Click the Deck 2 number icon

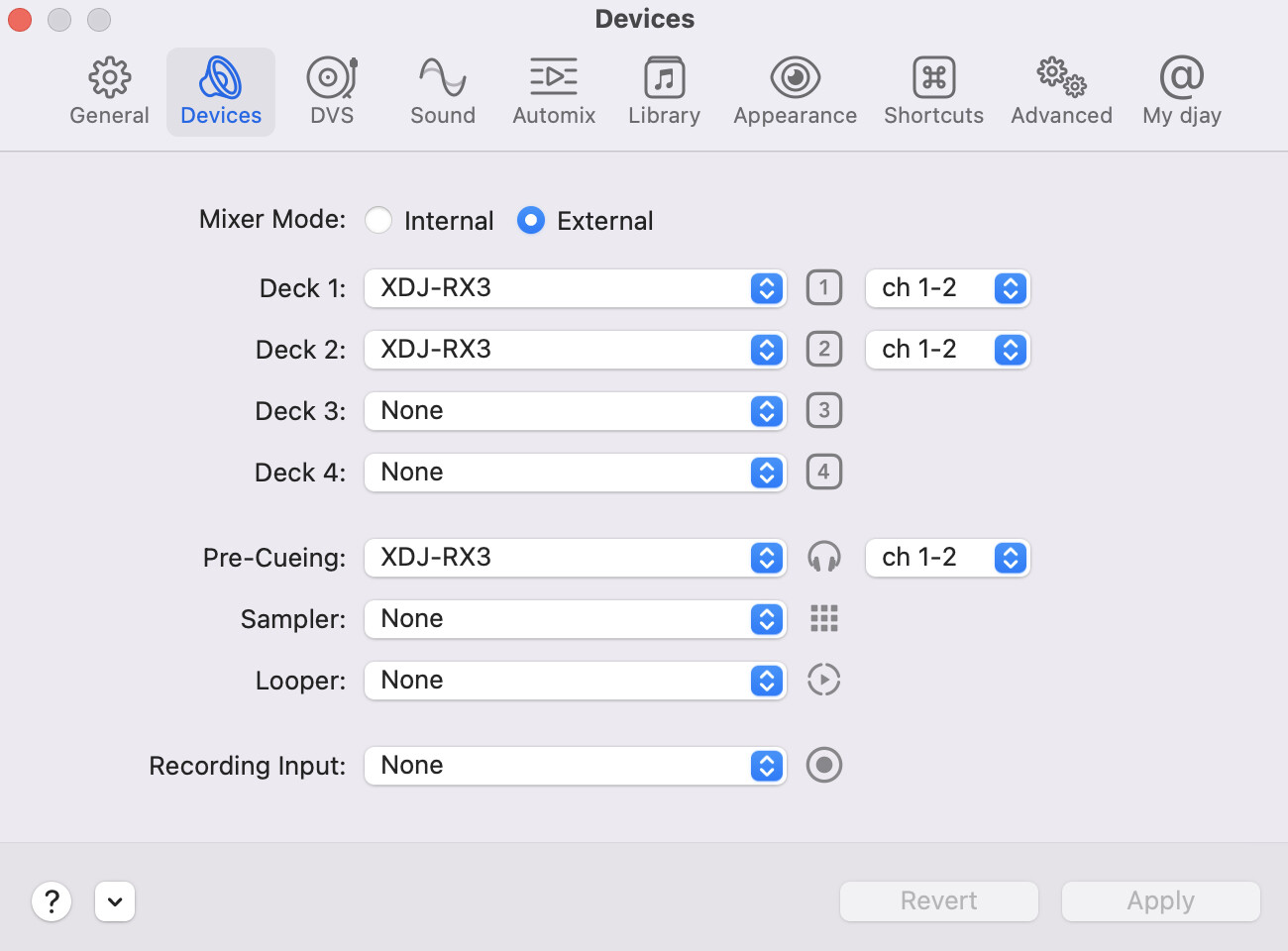[x=824, y=350]
